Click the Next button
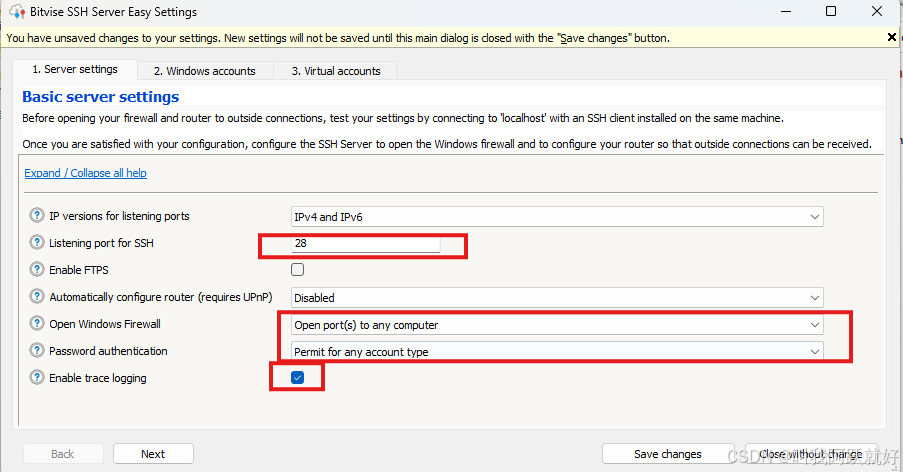The width and height of the screenshot is (903, 472). 153,454
